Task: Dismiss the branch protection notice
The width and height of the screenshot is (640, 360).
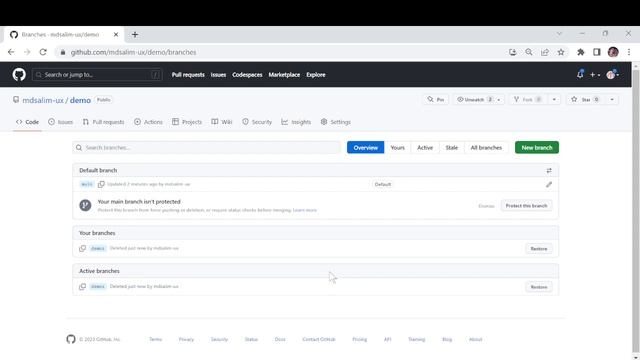Action: tap(486, 206)
